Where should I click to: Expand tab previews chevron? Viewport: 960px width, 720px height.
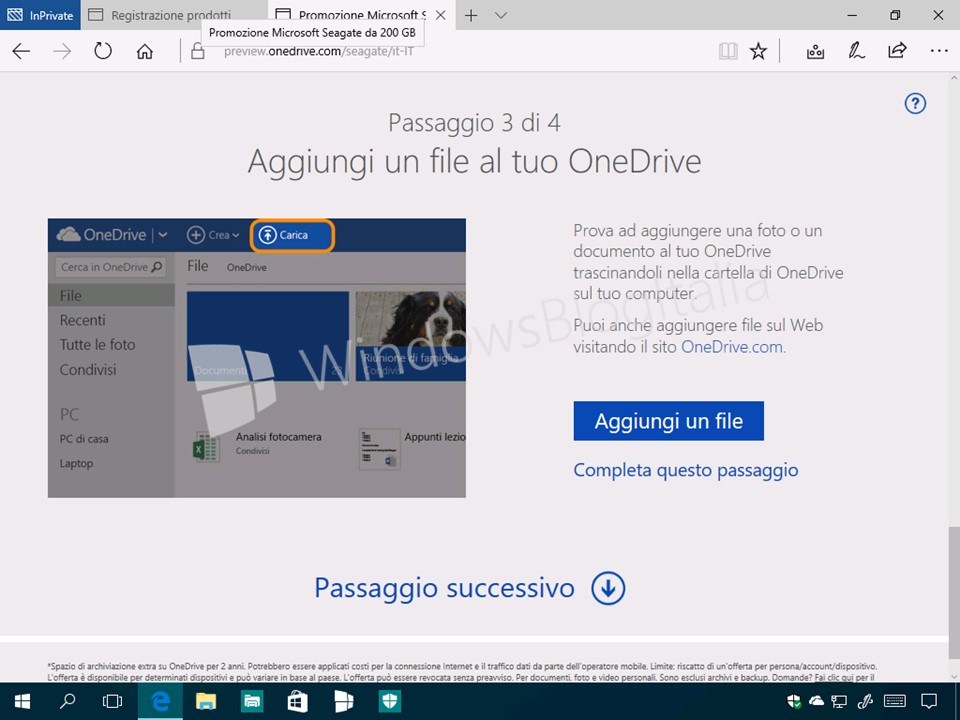coord(501,15)
